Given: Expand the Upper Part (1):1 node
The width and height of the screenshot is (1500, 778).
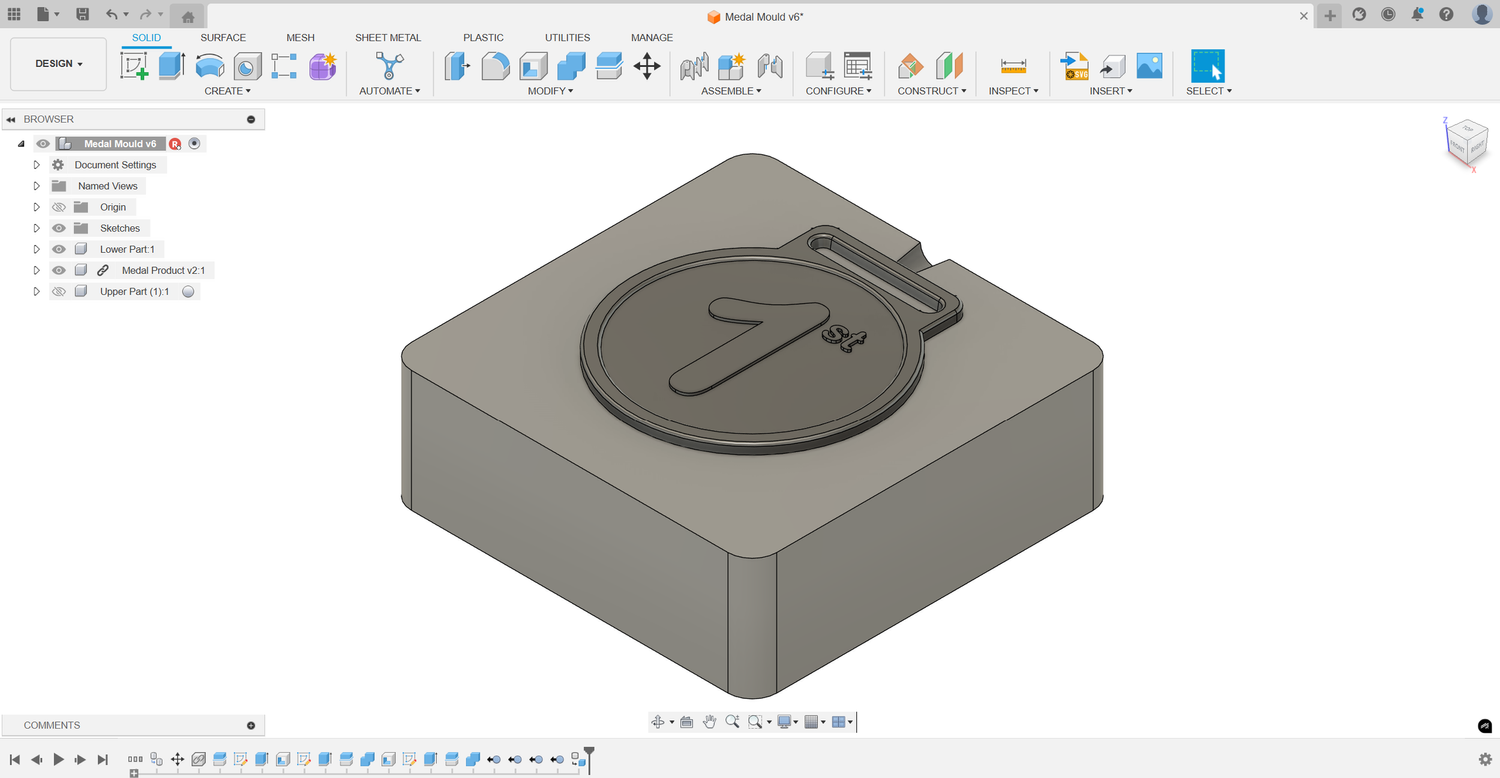Looking at the screenshot, I should pos(37,291).
